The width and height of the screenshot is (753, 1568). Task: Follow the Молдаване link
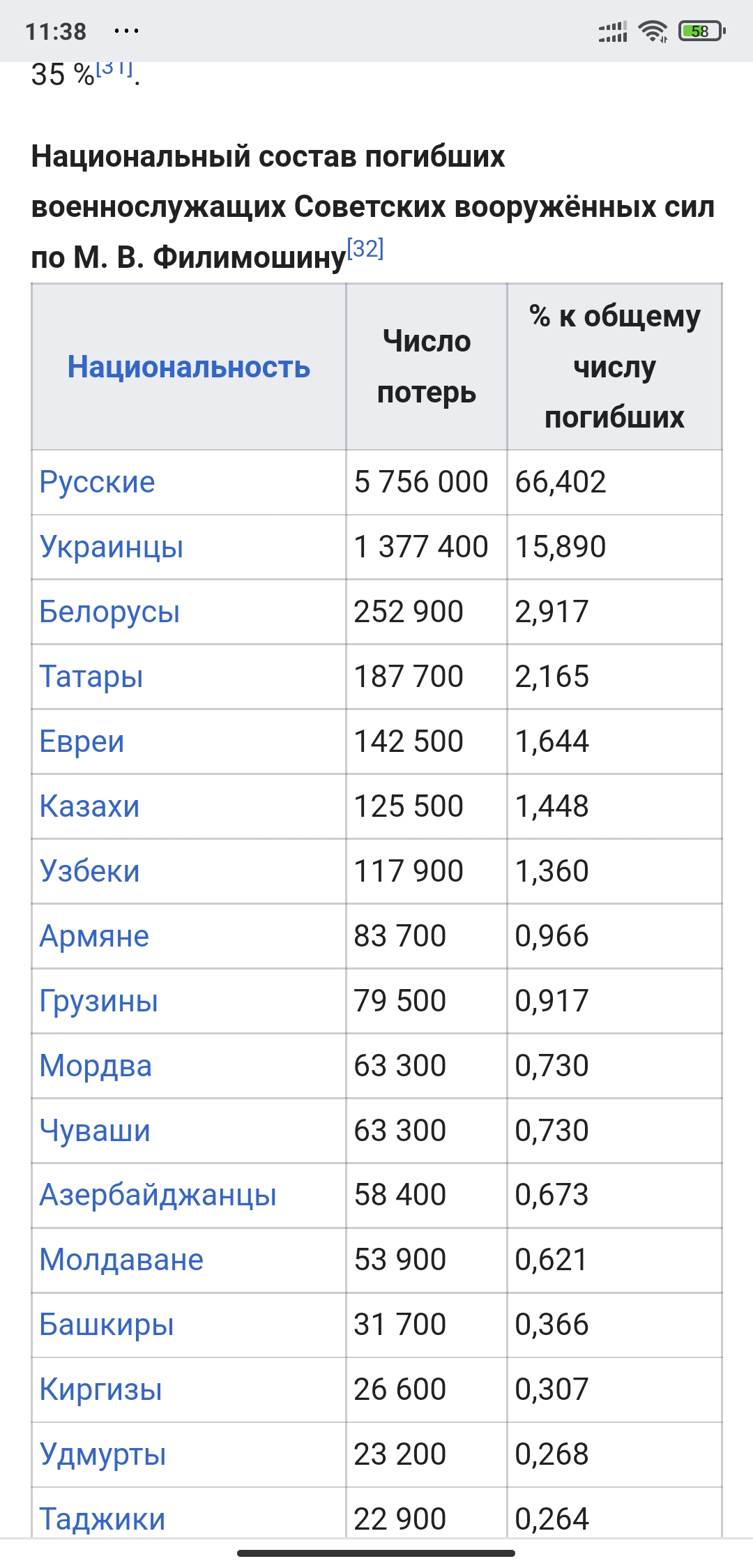tap(121, 1260)
